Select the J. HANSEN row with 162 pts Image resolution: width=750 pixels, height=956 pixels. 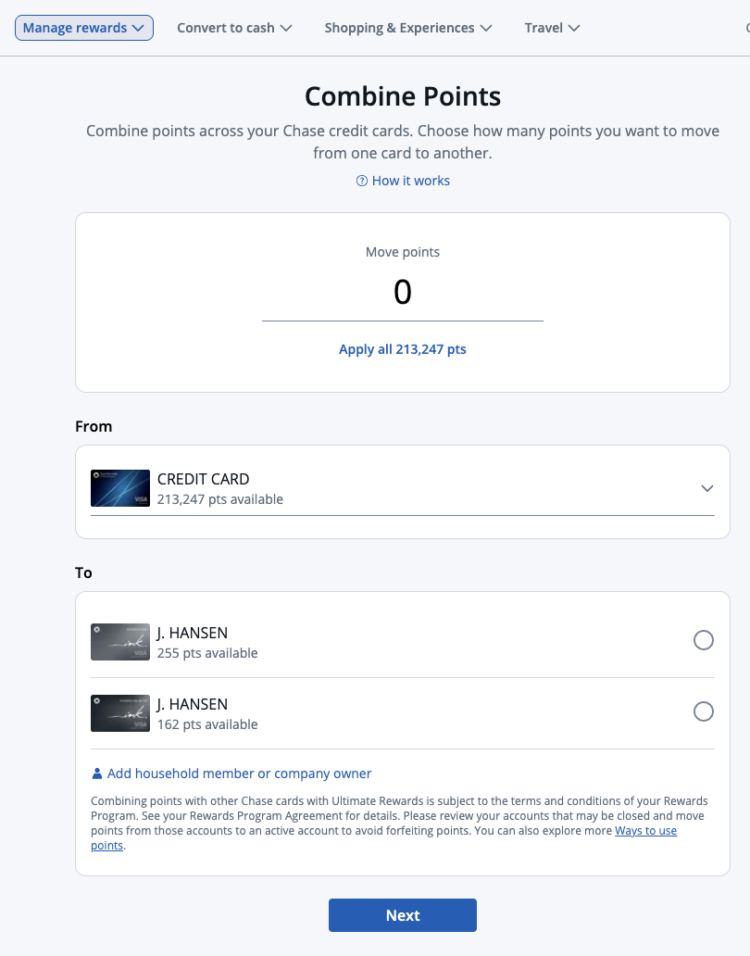click(x=400, y=712)
